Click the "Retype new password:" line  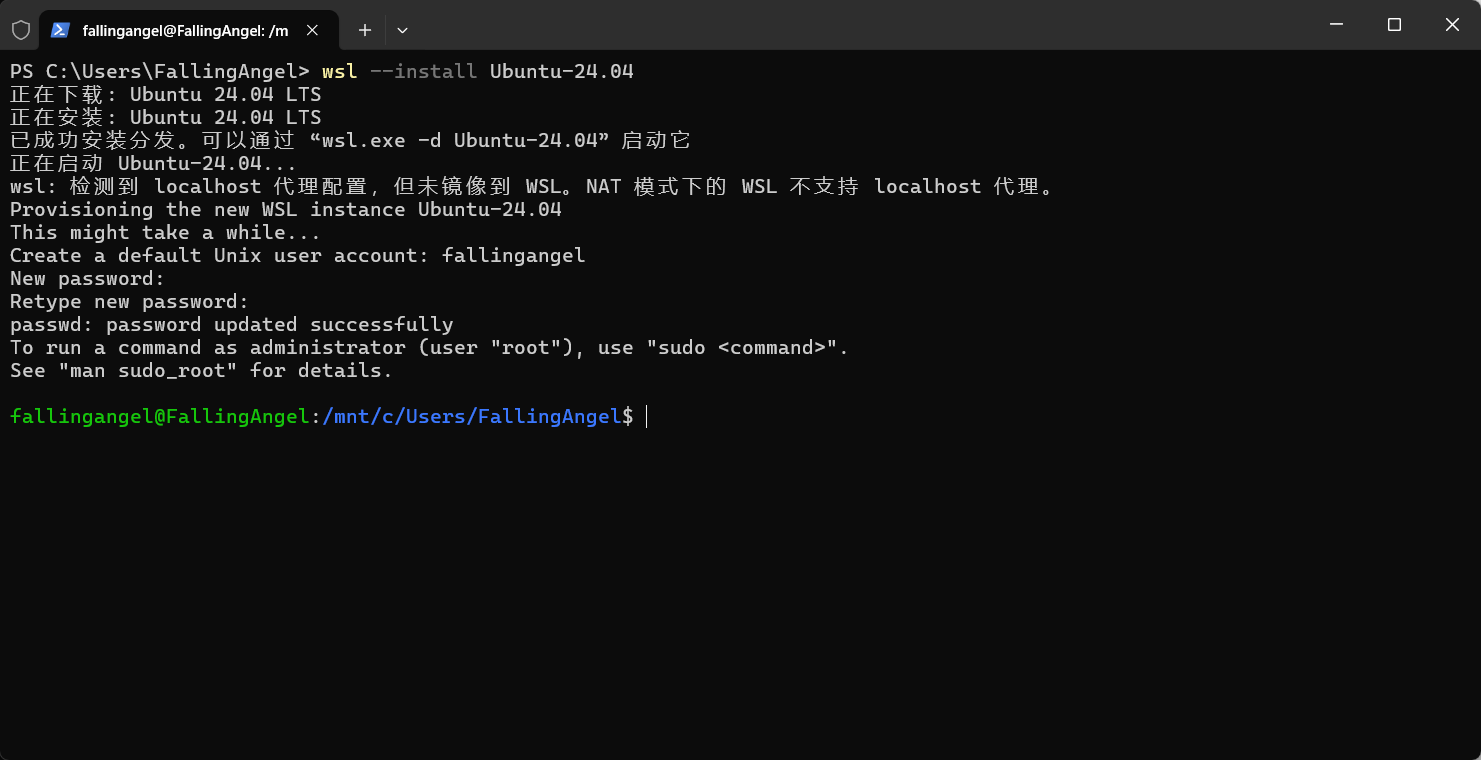[130, 301]
